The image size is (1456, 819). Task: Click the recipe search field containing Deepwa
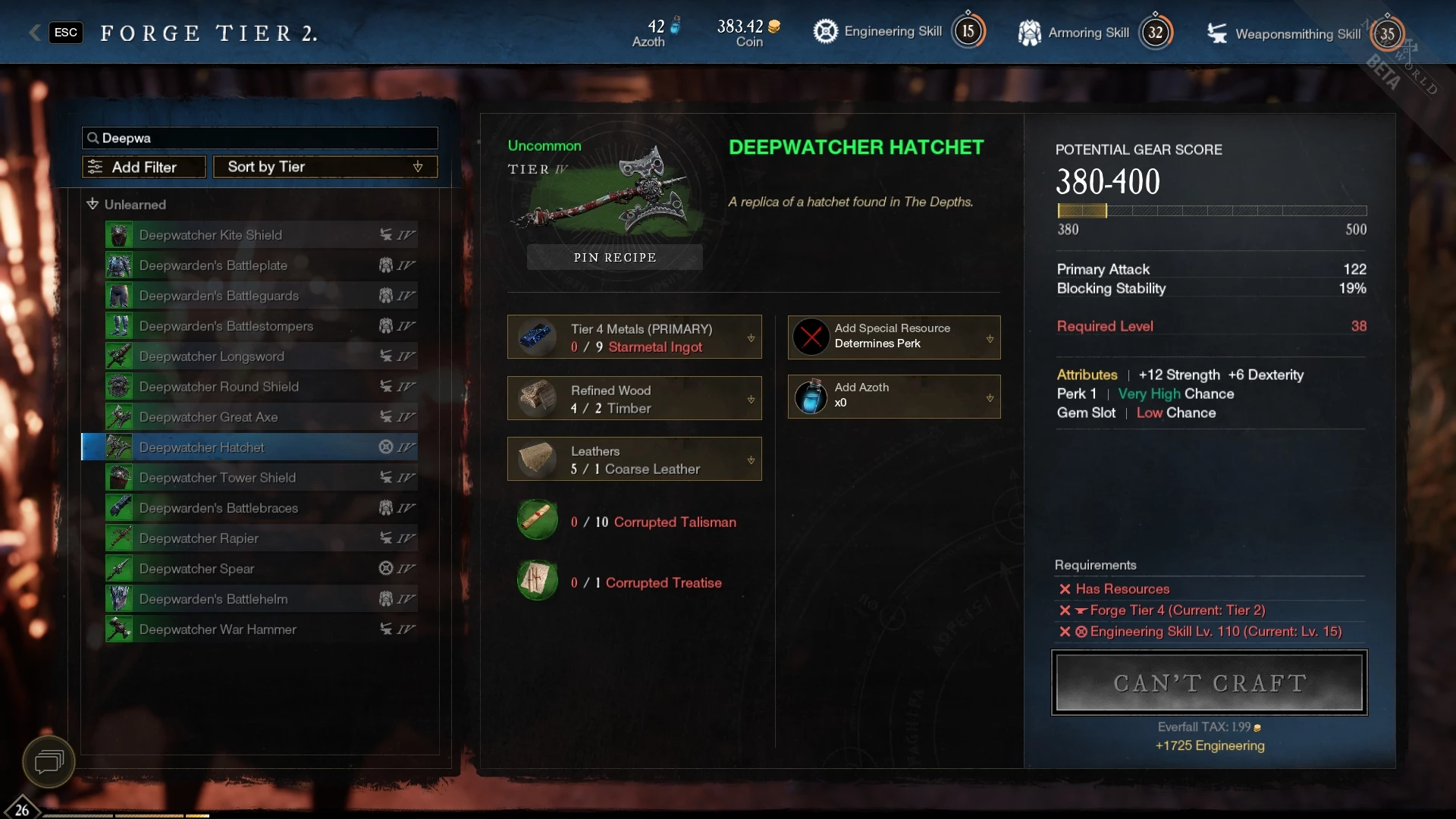click(260, 138)
